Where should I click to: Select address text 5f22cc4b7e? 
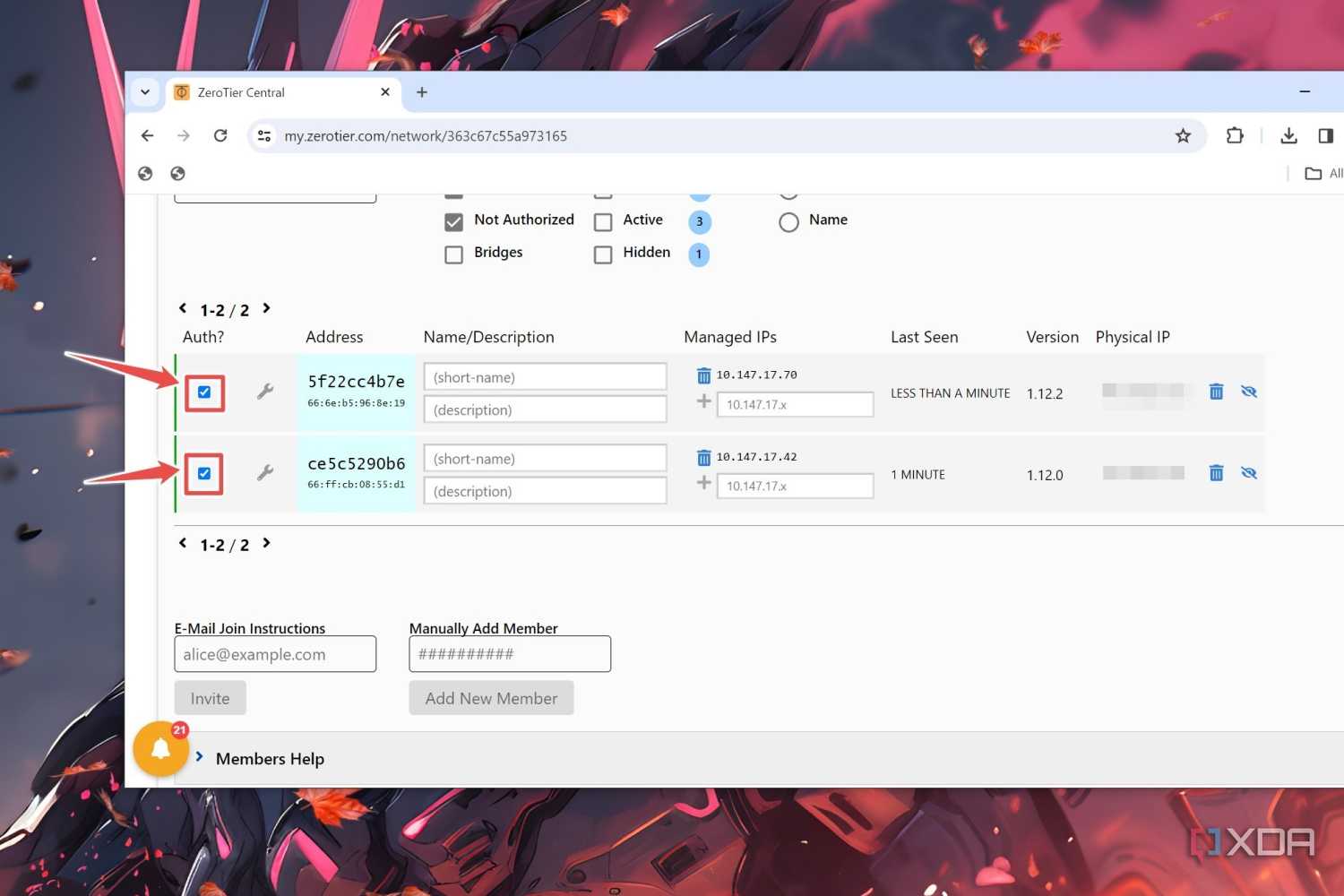pos(356,382)
